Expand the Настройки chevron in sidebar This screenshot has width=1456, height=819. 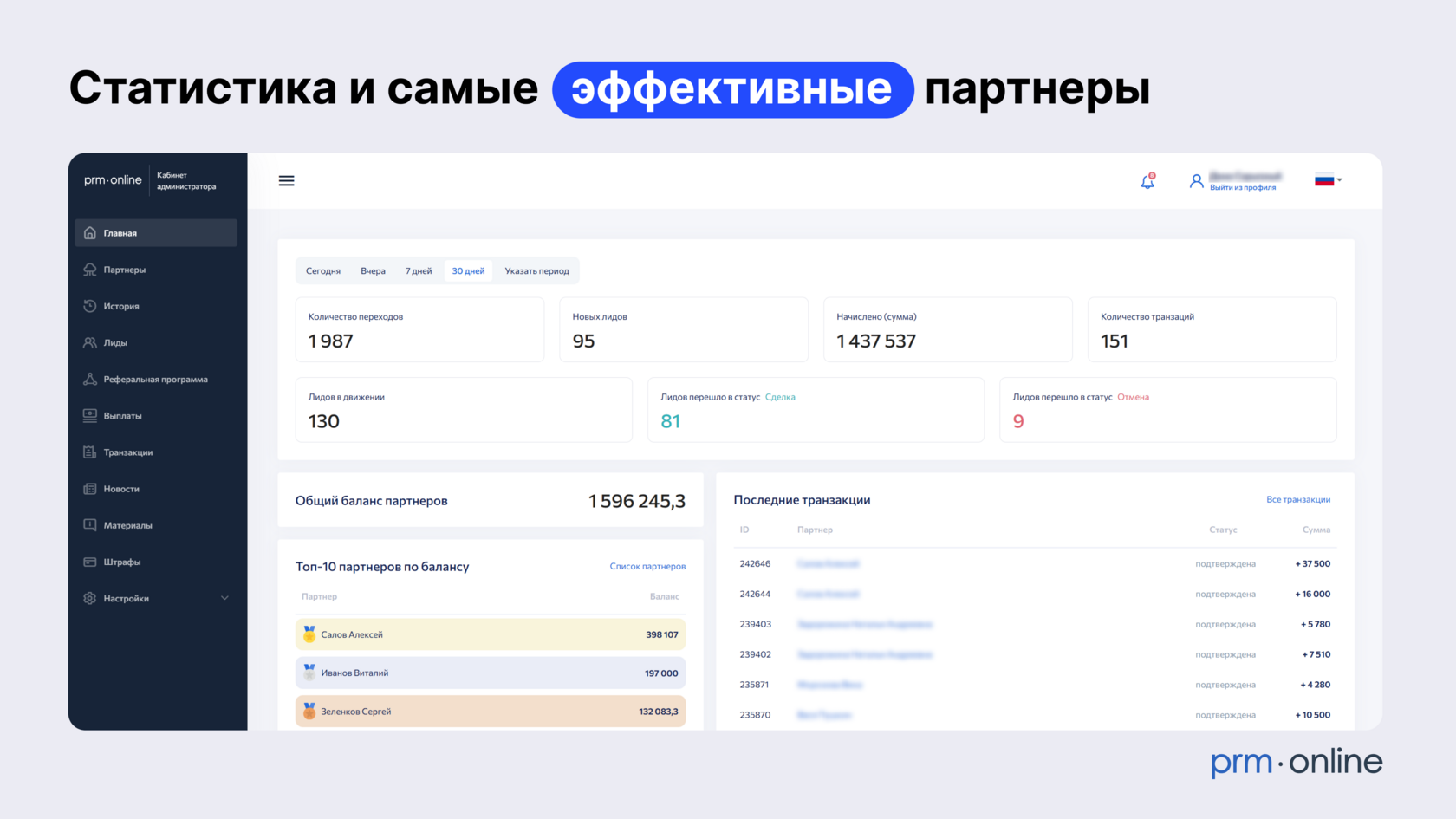pos(224,598)
